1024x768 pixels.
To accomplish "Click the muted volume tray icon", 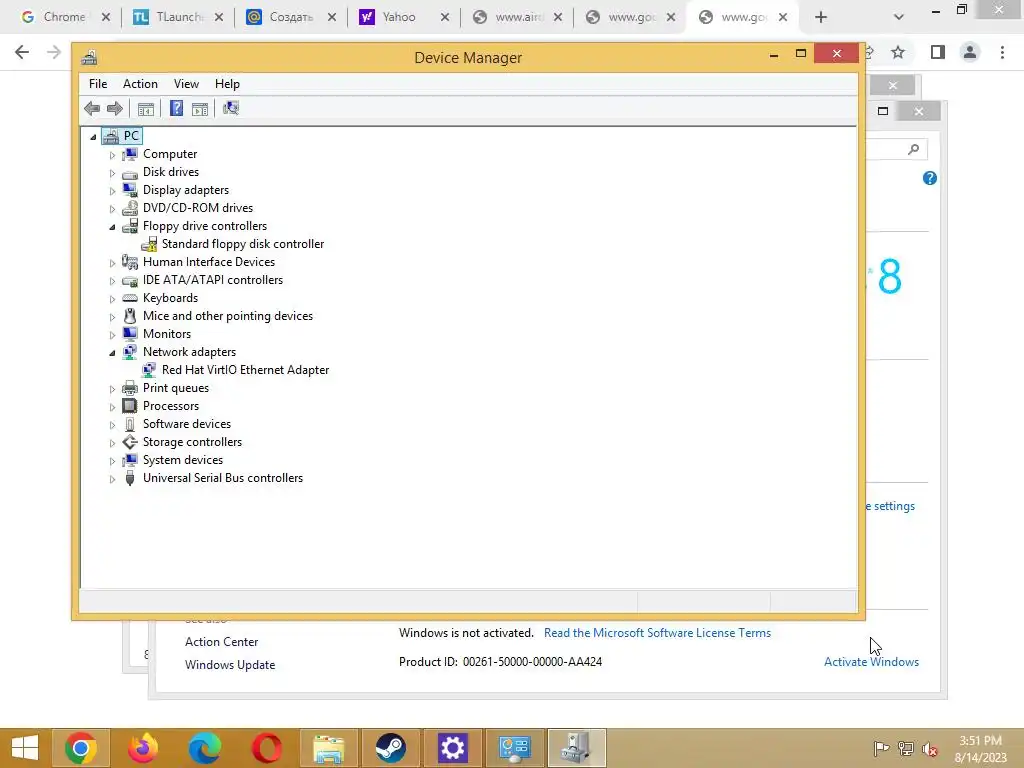I will pos(930,749).
